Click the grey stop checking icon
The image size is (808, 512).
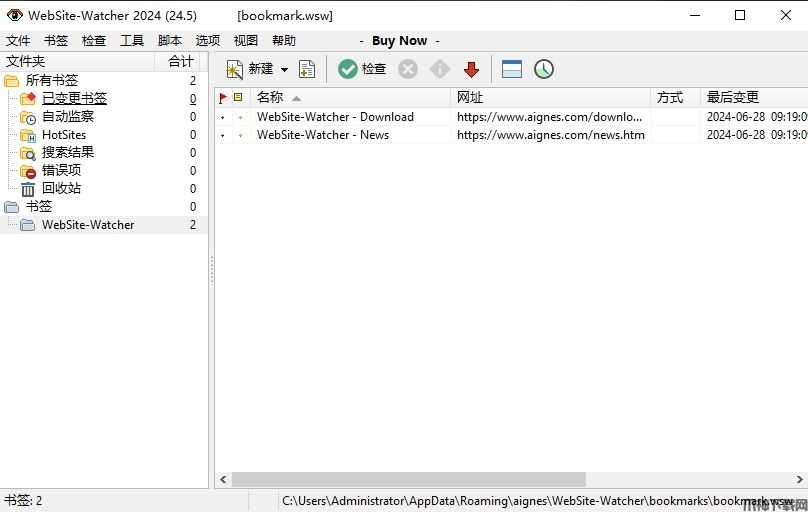point(408,69)
